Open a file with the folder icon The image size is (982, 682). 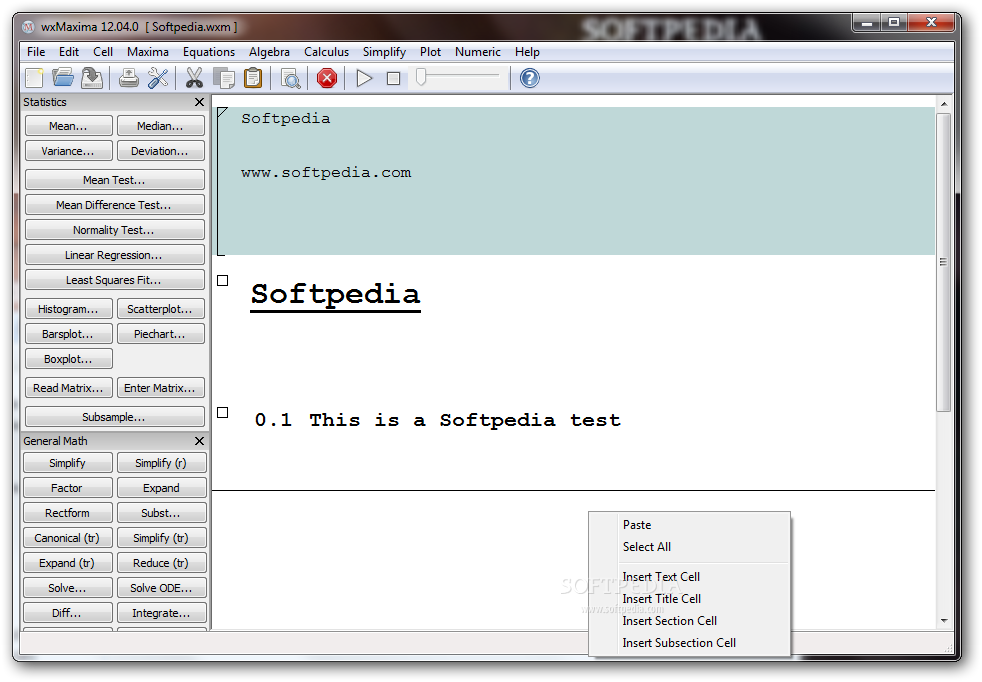[x=63, y=78]
